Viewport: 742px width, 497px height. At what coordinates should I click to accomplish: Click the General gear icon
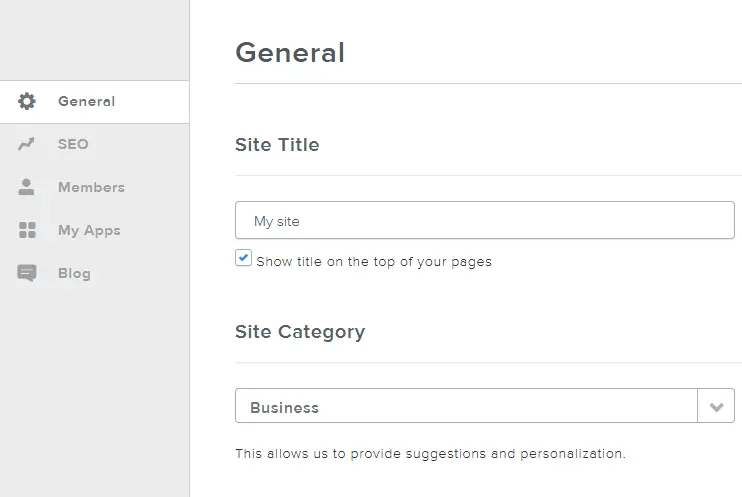(x=27, y=101)
